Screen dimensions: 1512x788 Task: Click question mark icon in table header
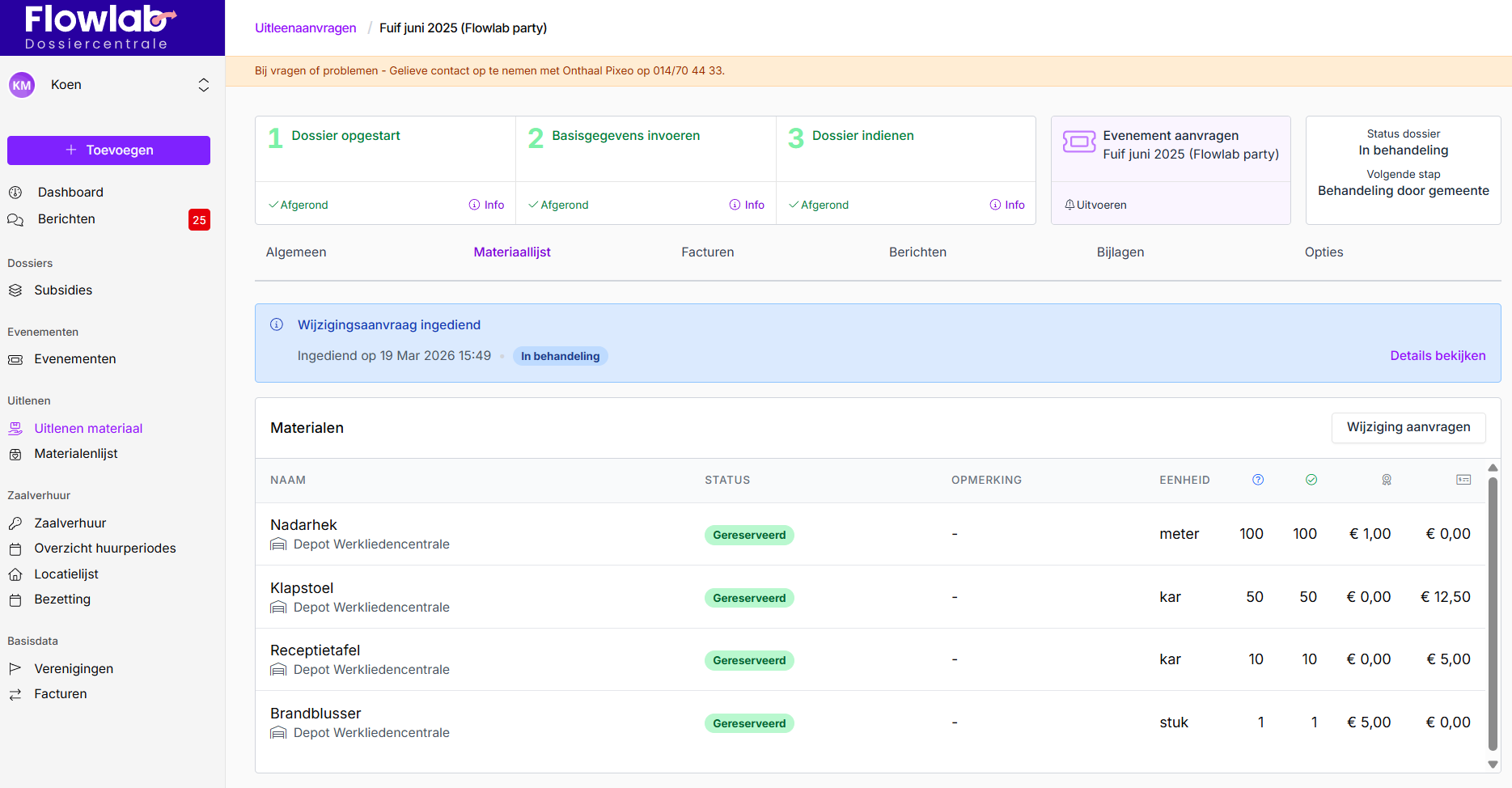point(1258,480)
